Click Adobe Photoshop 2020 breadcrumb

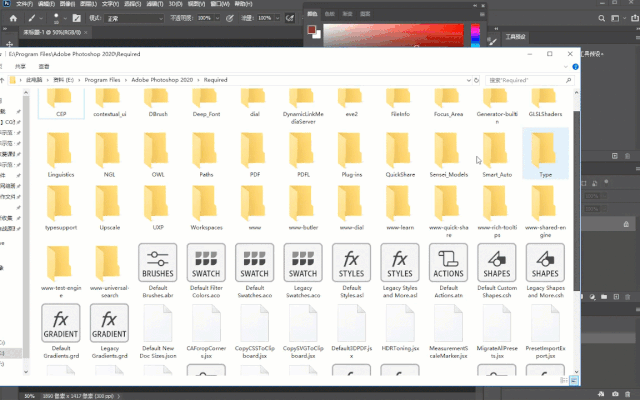tap(162, 80)
